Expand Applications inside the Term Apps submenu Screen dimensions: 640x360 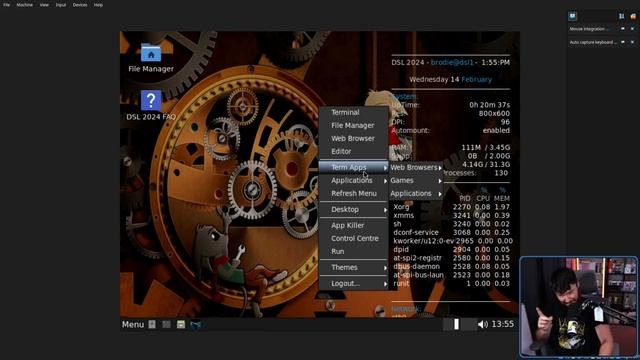[416, 193]
